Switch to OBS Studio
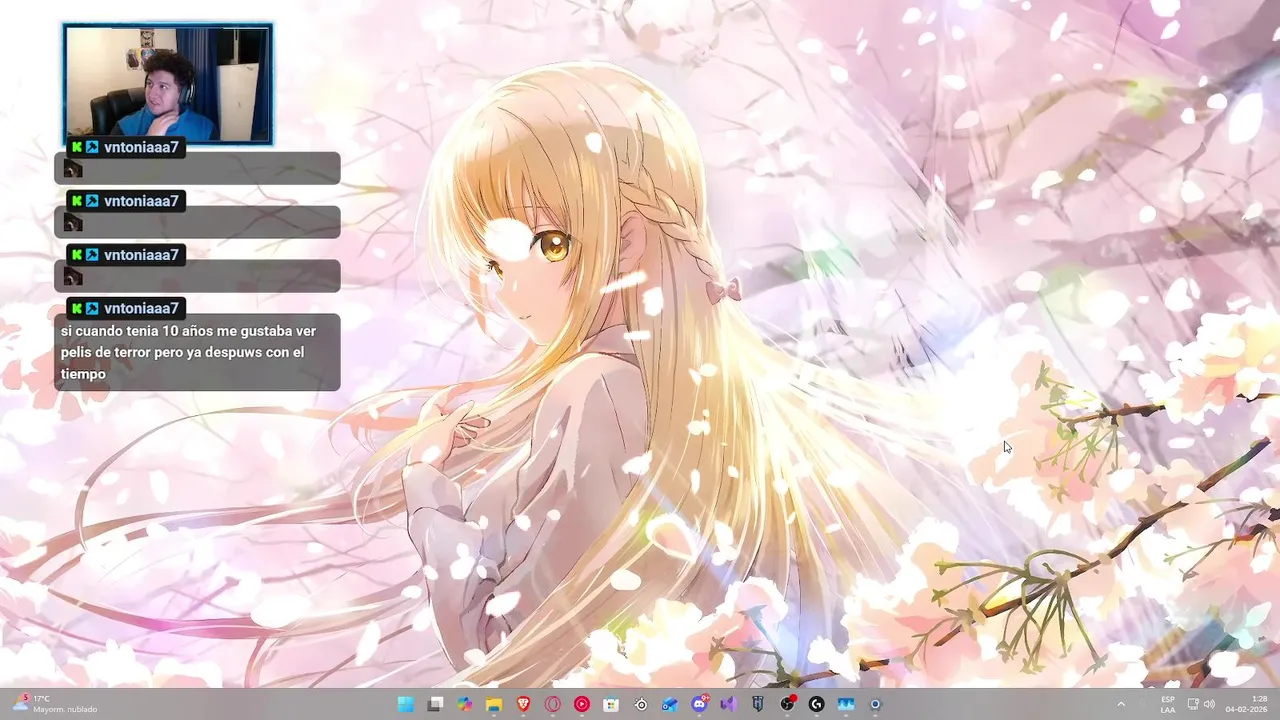 (x=787, y=704)
